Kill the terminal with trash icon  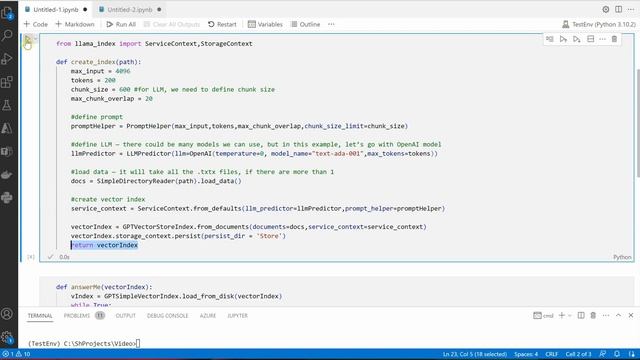point(593,315)
